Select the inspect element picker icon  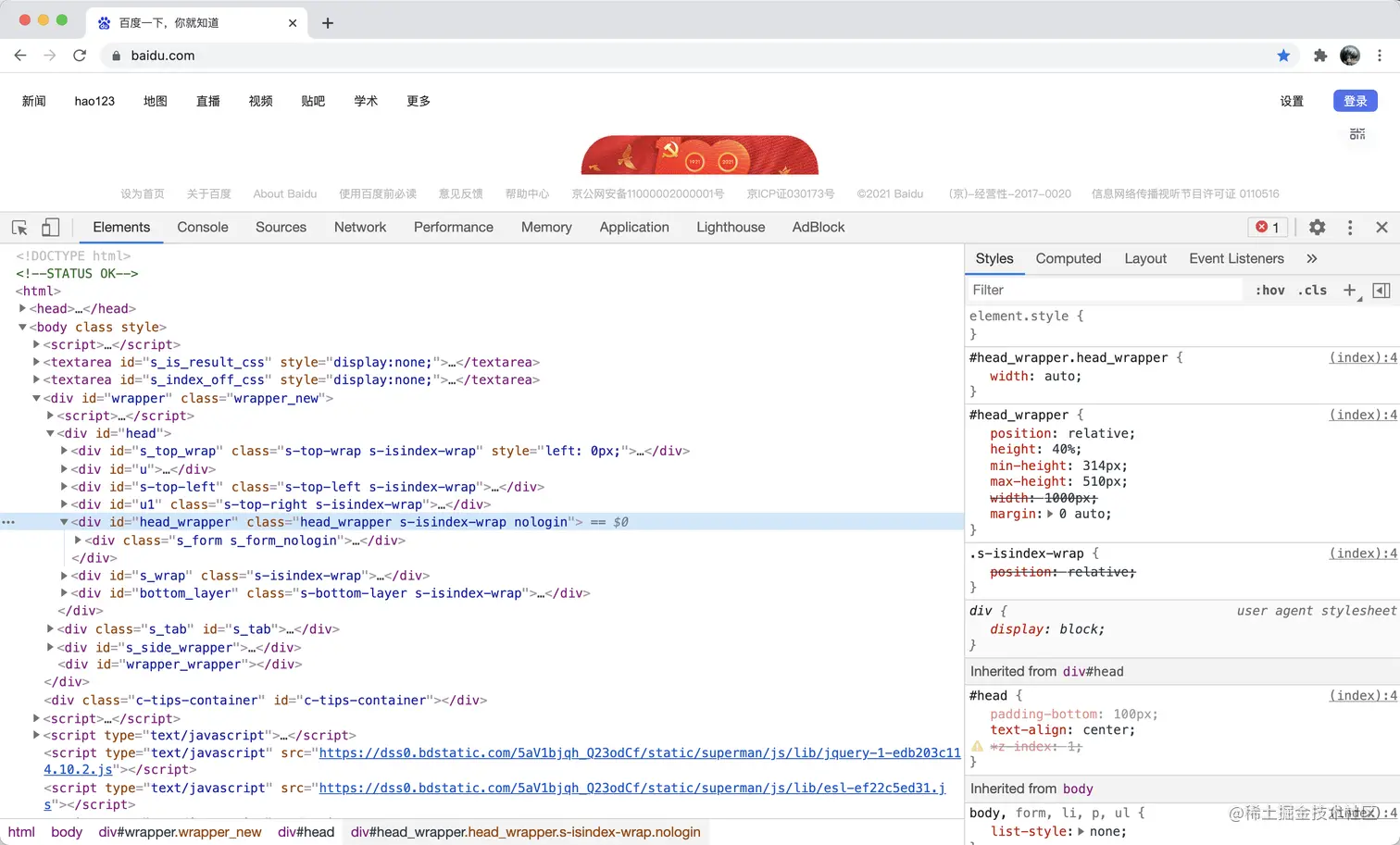click(x=19, y=227)
